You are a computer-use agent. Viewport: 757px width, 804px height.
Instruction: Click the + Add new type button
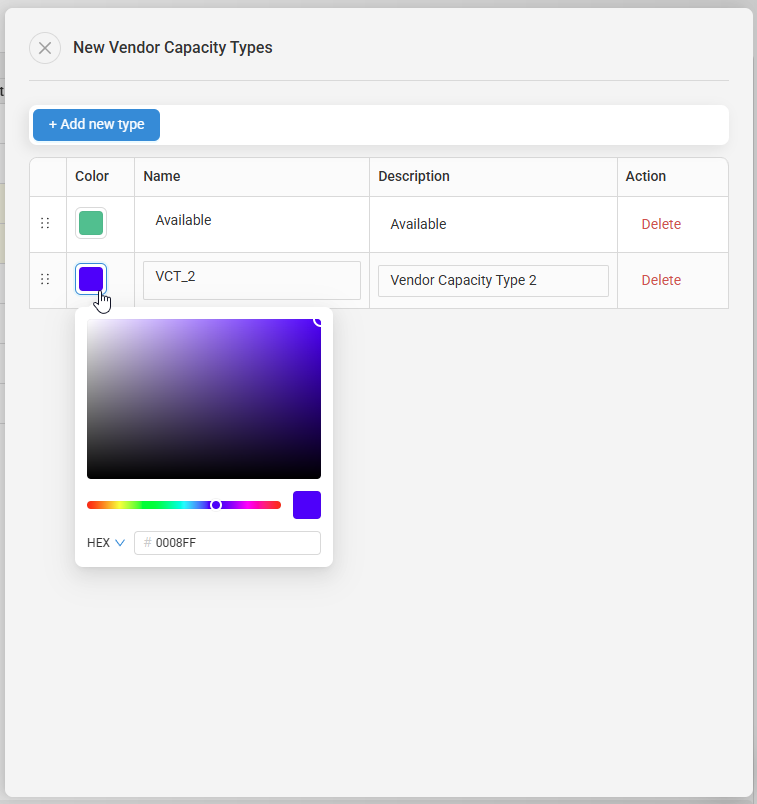pyautogui.click(x=96, y=125)
